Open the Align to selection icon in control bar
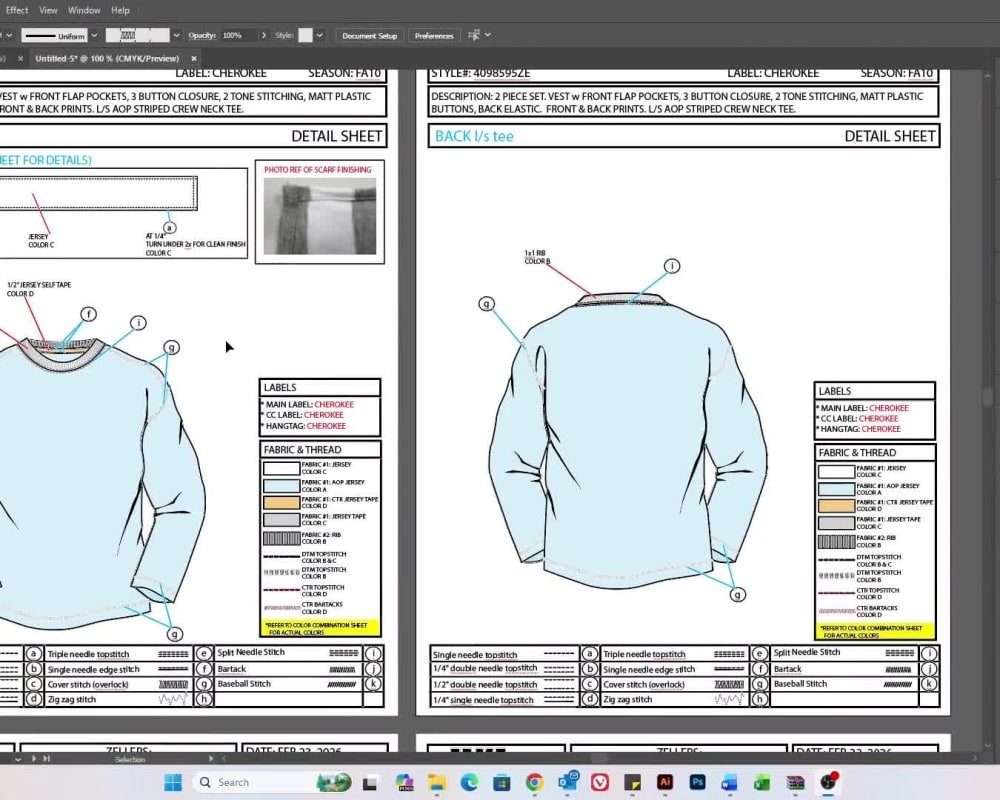1000x800 pixels. click(473, 35)
